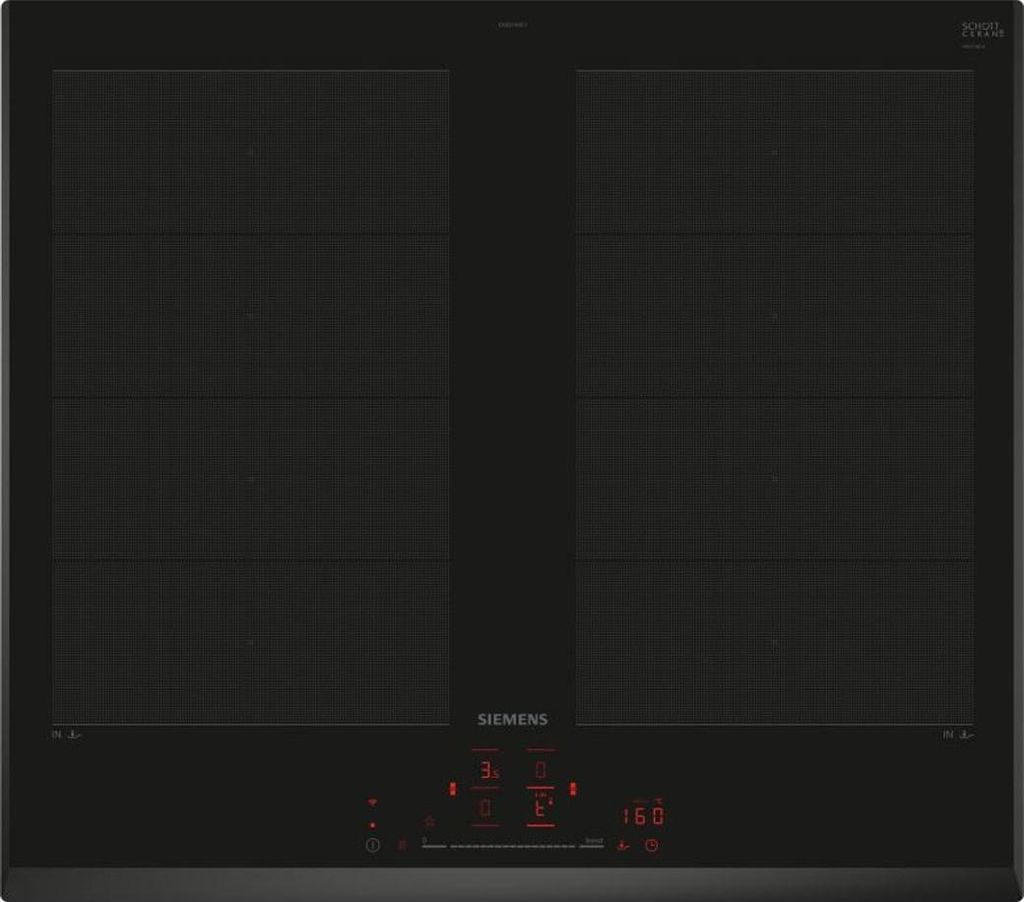Tap the frying sensor pan icon near timer
Viewport: 1024px width, 902px height.
tap(623, 845)
